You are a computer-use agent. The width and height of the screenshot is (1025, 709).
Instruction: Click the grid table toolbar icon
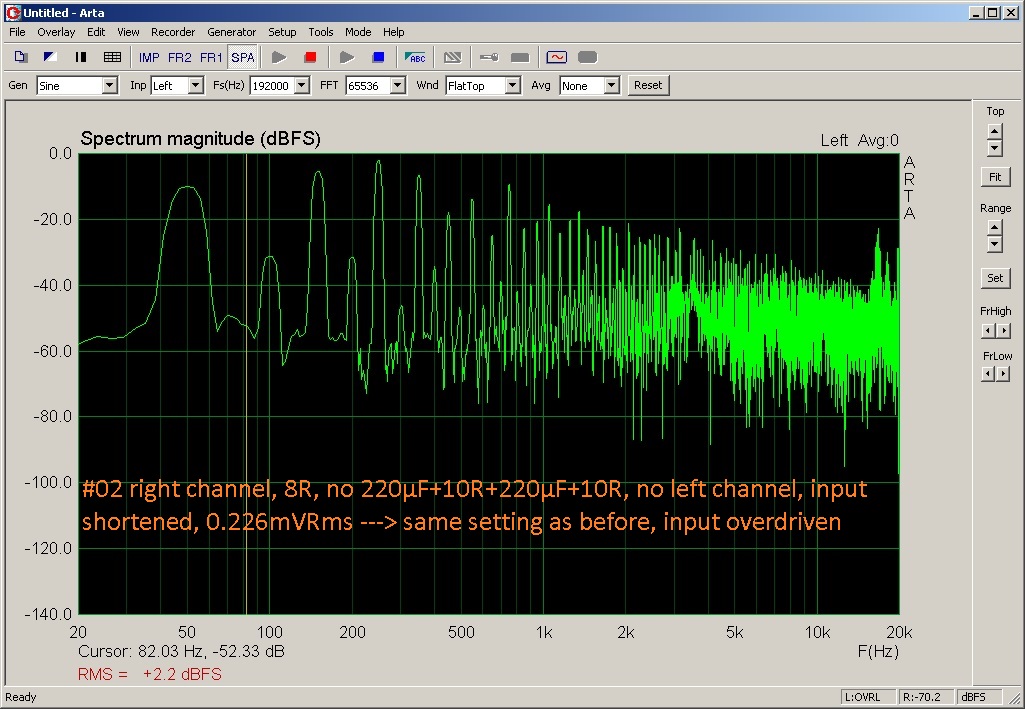(x=112, y=58)
